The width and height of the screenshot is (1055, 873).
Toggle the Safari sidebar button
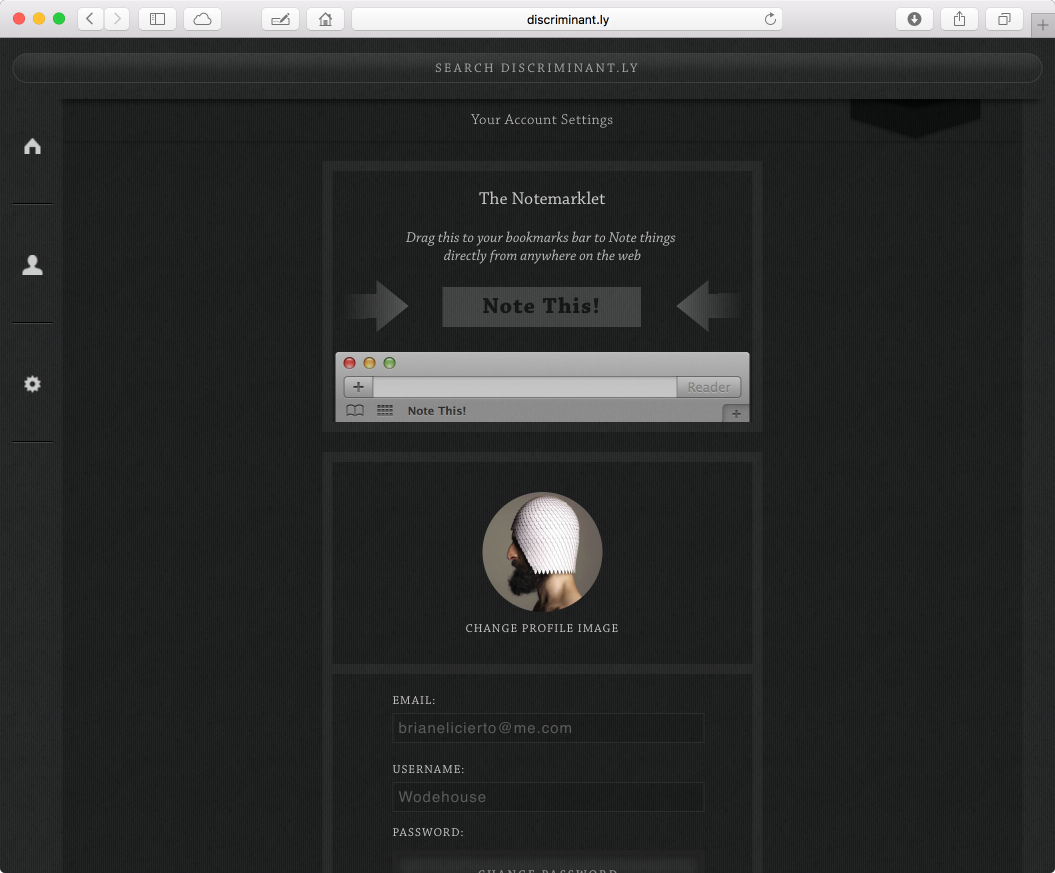pos(157,19)
